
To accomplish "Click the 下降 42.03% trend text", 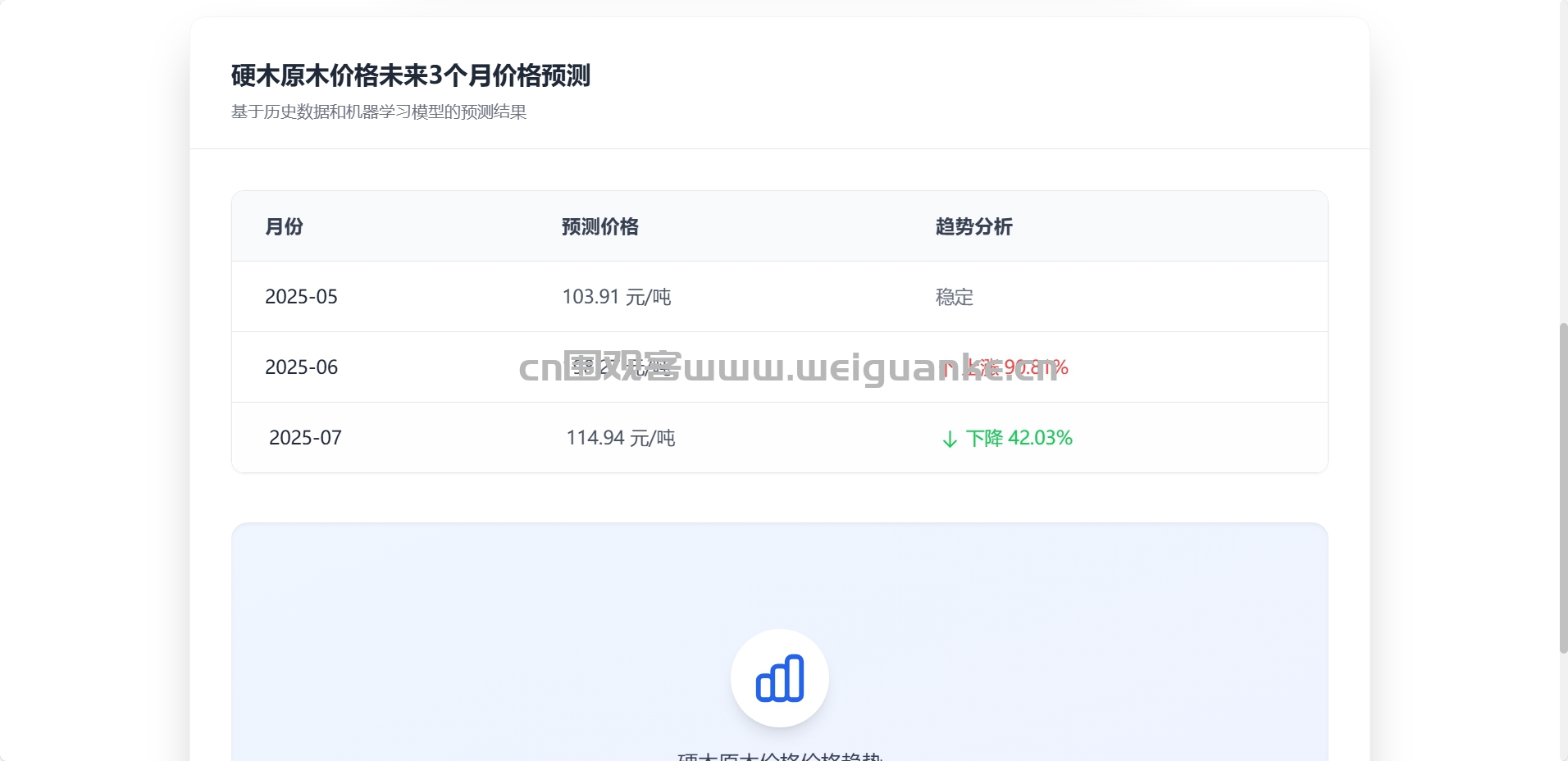I will tap(1019, 438).
